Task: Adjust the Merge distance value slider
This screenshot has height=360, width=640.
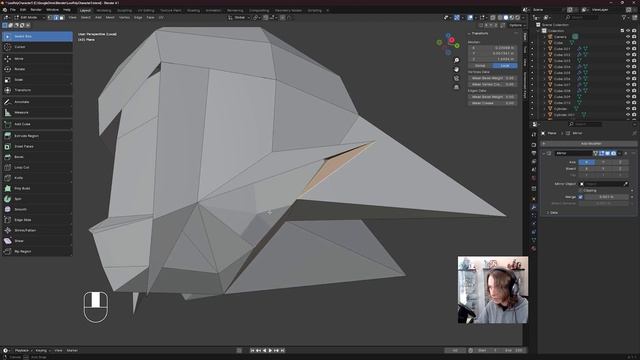Action: (x=607, y=197)
